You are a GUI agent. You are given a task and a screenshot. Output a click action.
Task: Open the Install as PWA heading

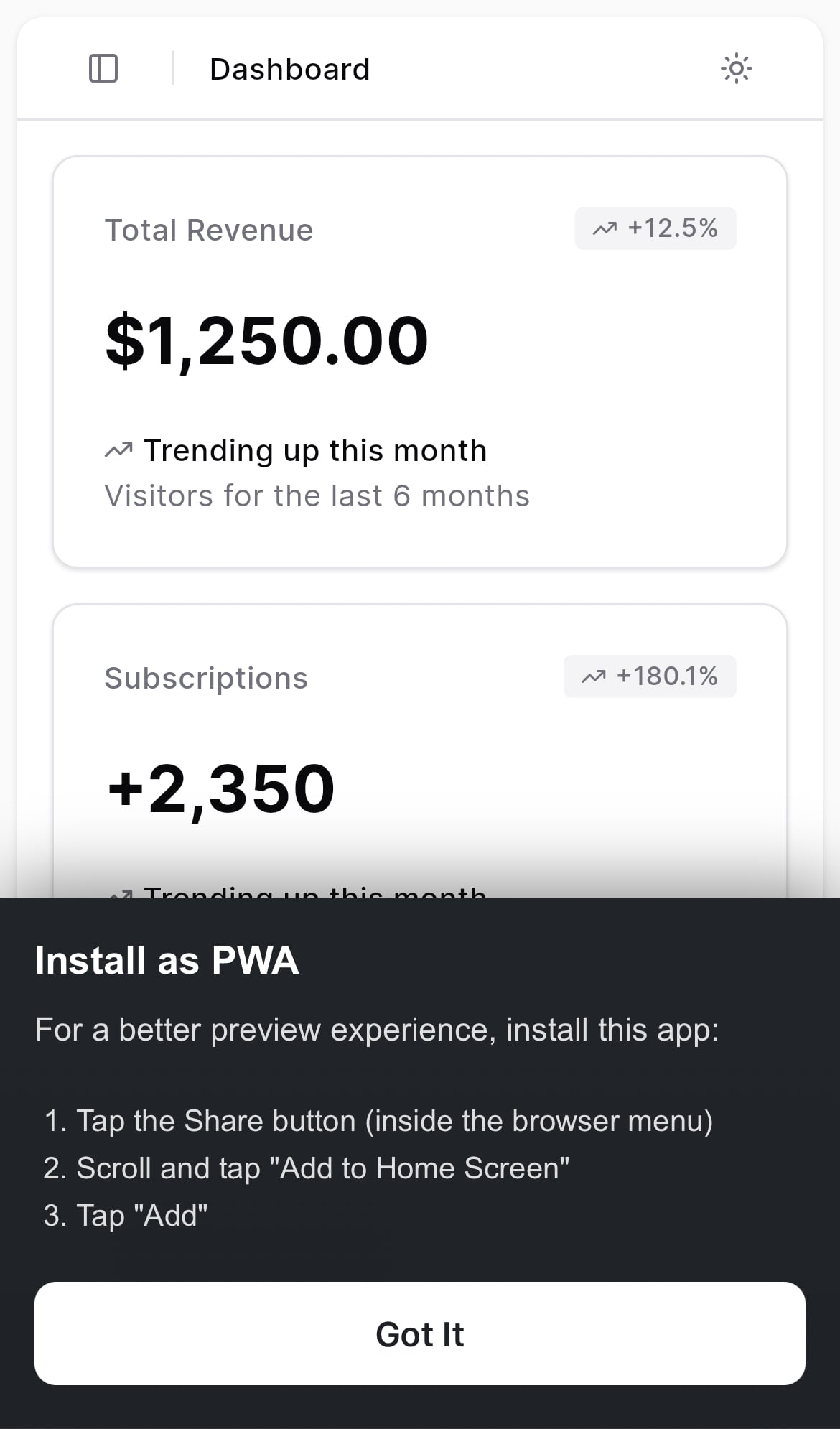(167, 960)
